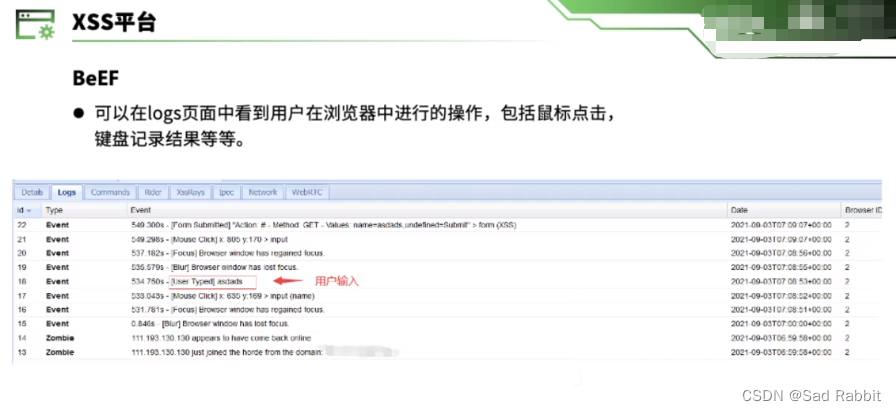Switch to the XssRays tab
This screenshot has height=411, width=896.
(191, 193)
